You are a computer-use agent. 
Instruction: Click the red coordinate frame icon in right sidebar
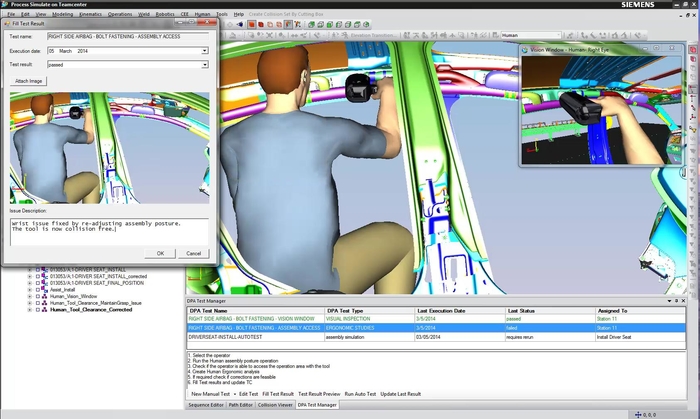coord(693,117)
